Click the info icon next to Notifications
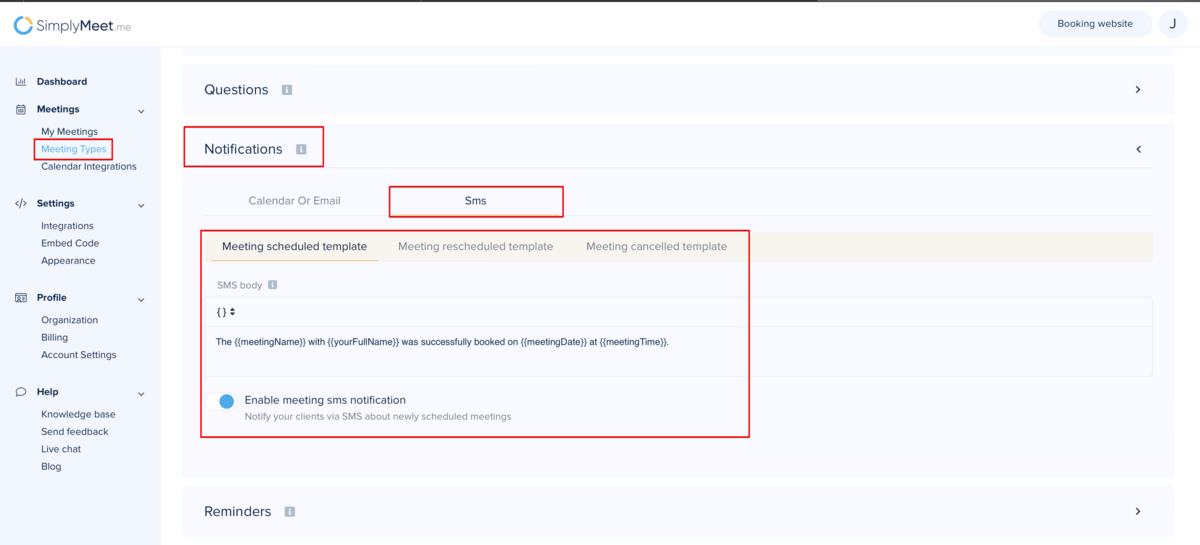Viewport: 1200px width, 545px height. pyautogui.click(x=301, y=150)
